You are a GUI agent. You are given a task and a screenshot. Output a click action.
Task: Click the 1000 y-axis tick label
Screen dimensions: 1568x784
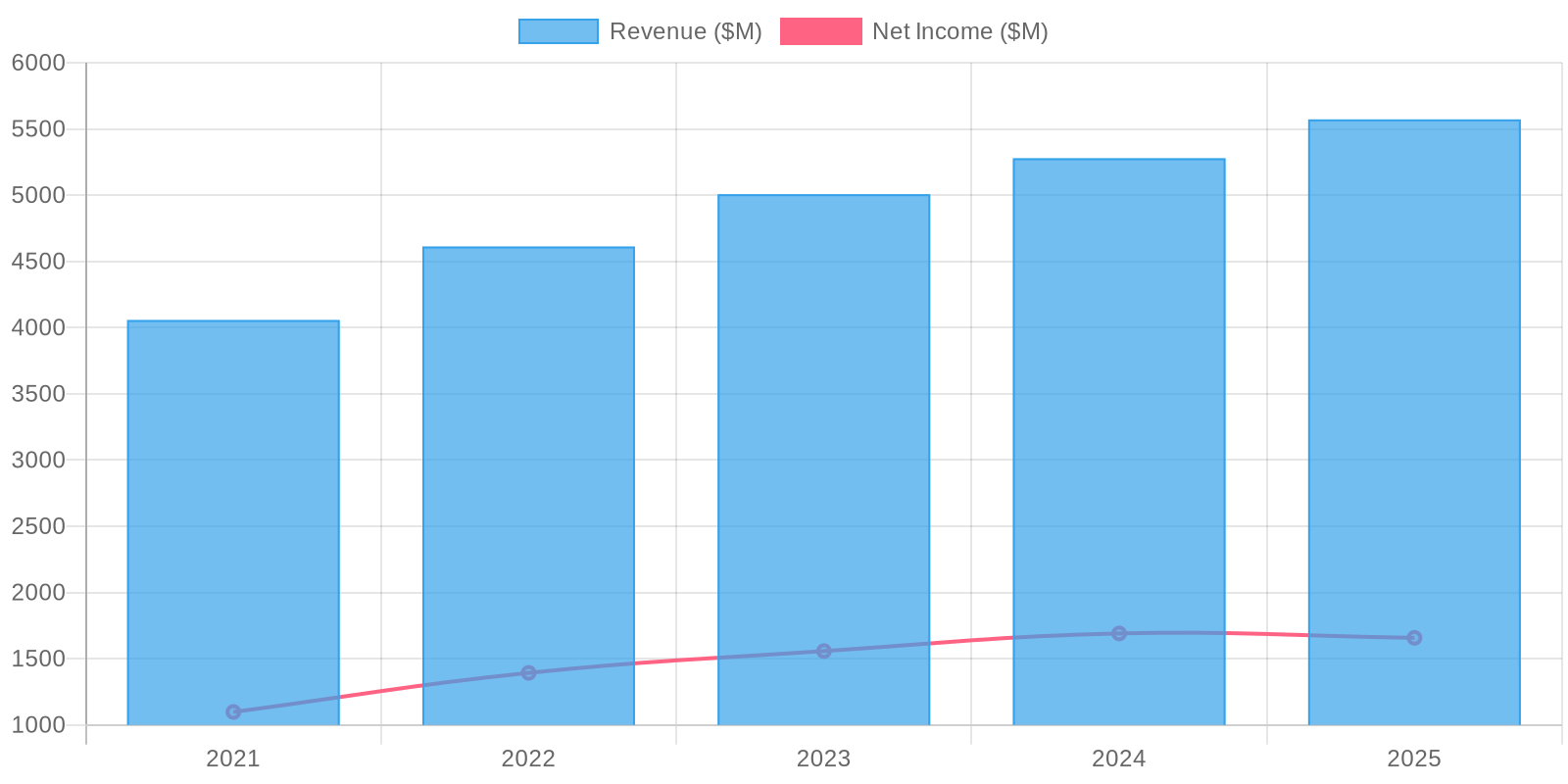pyautogui.click(x=38, y=725)
